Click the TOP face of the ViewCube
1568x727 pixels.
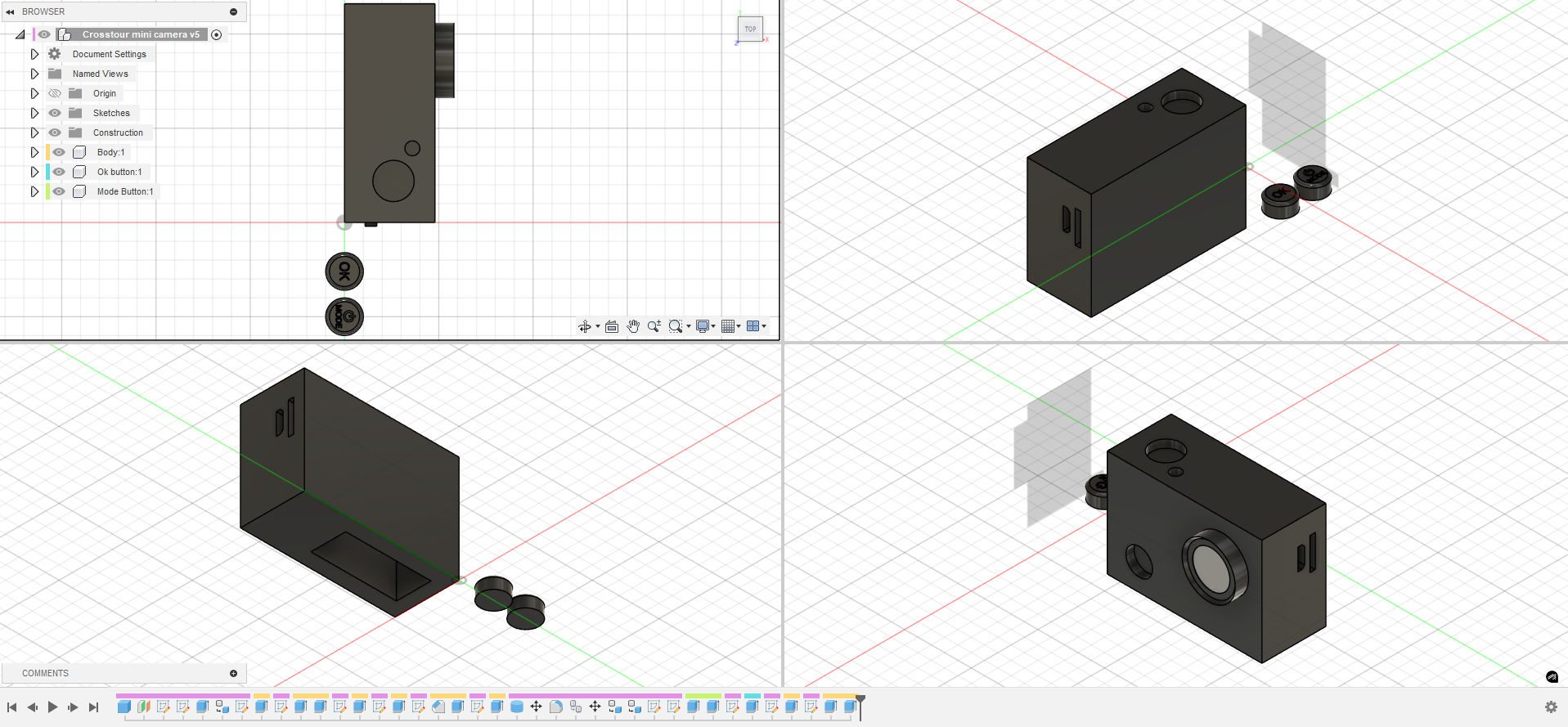pyautogui.click(x=750, y=29)
